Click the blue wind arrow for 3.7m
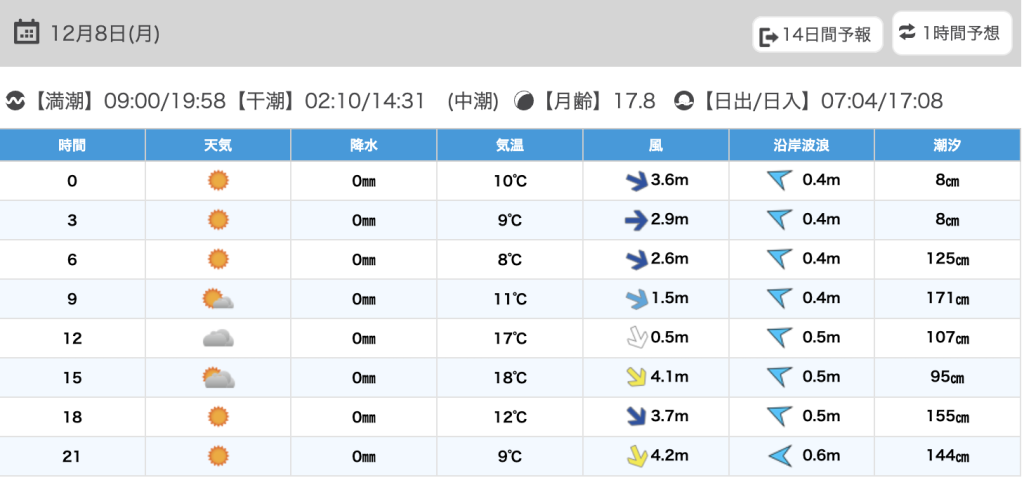 636,416
